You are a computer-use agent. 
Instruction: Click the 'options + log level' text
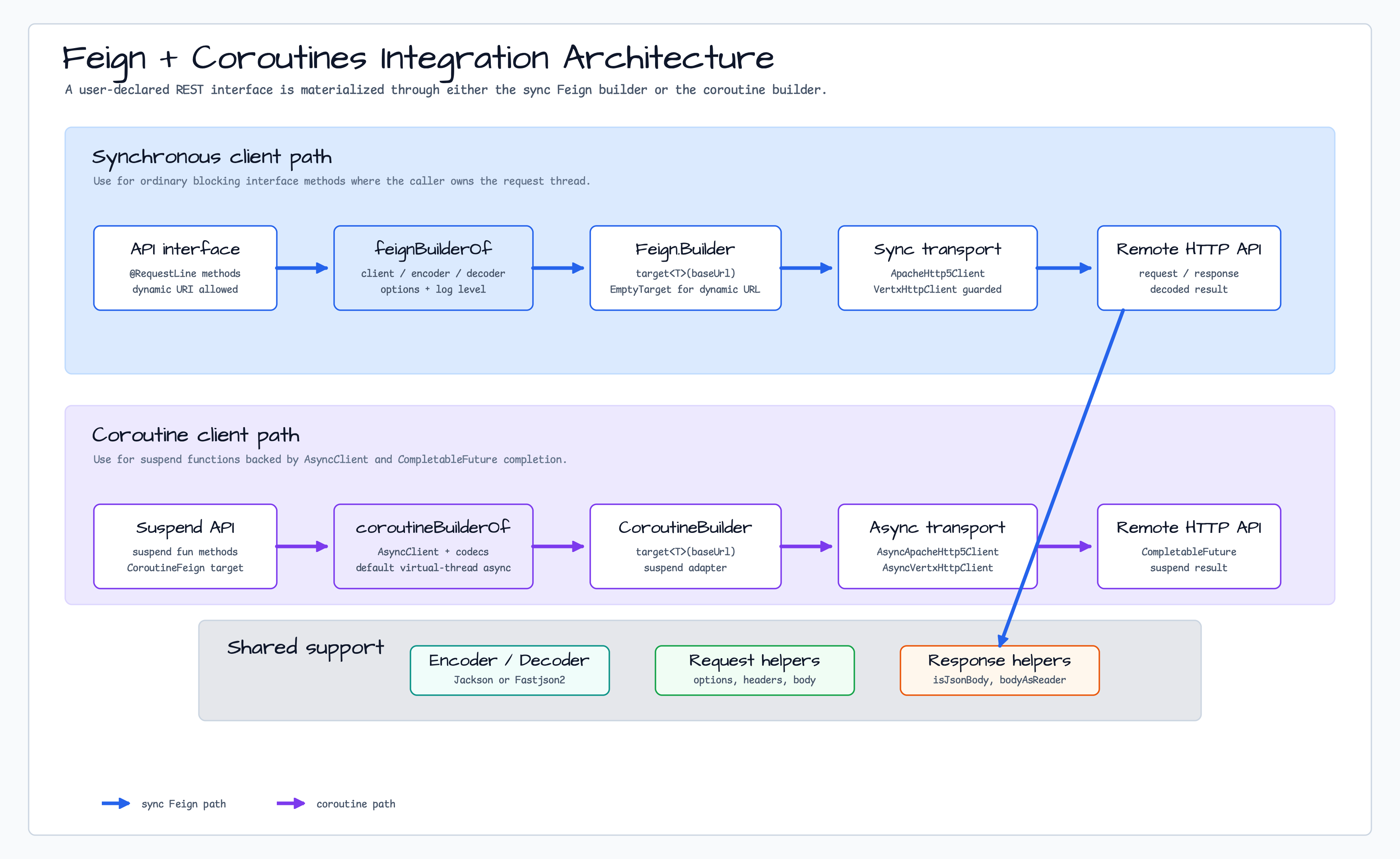coord(433,290)
